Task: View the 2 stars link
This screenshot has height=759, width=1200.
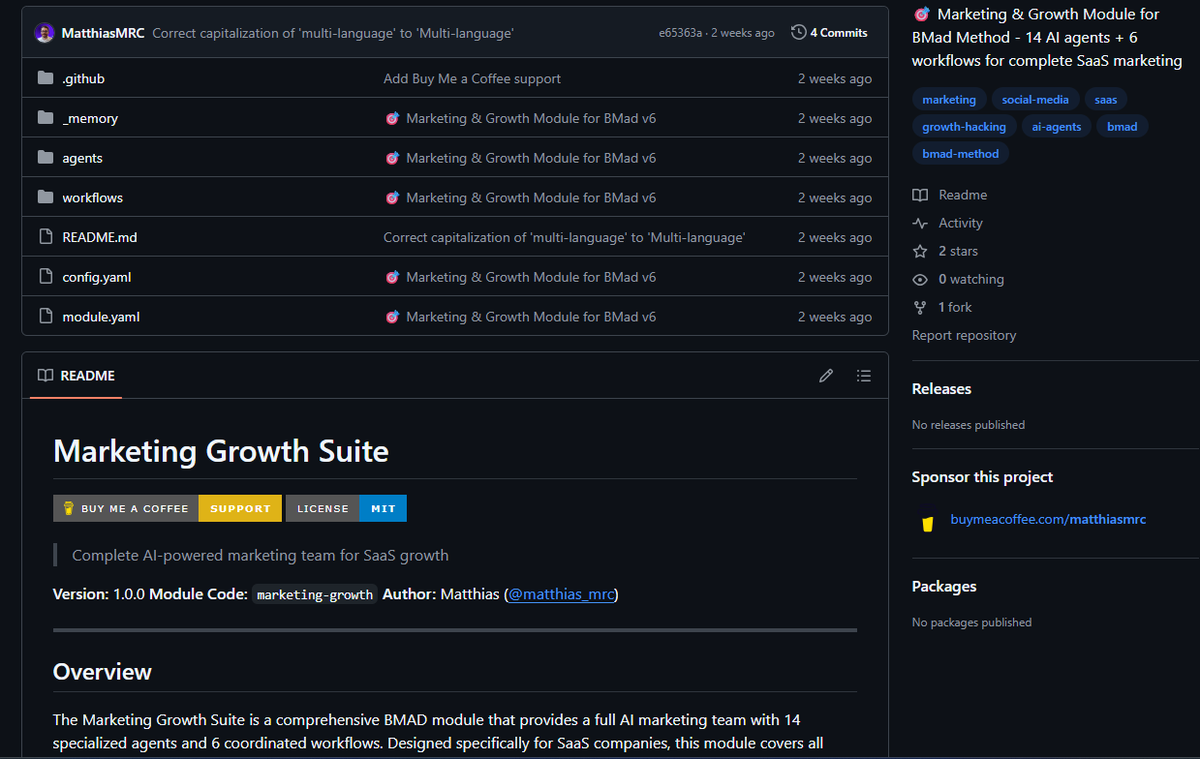Action: pyautogui.click(x=945, y=251)
